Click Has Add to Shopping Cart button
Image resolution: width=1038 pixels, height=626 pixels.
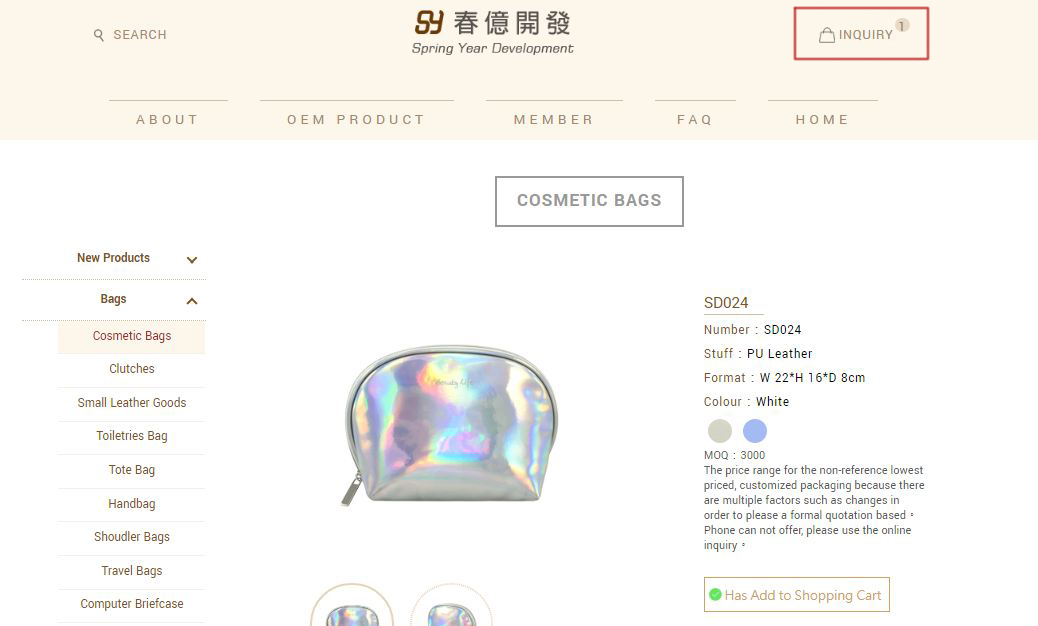(797, 595)
